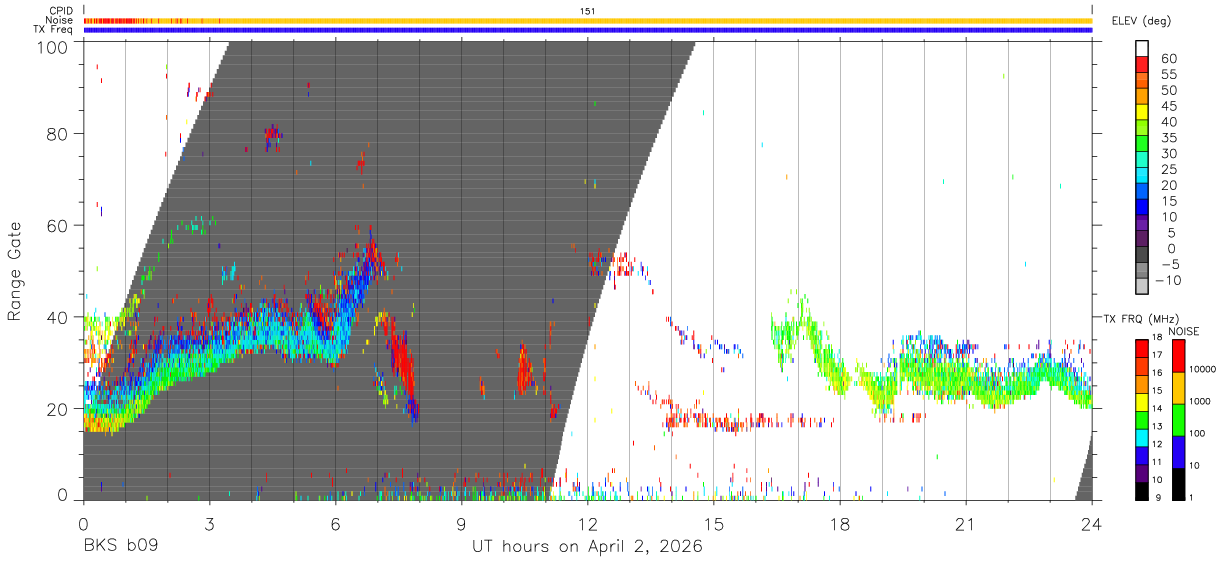Click the green 30–35 degree elevation swatch
Screen dimensions: 1228x567
tap(1142, 145)
